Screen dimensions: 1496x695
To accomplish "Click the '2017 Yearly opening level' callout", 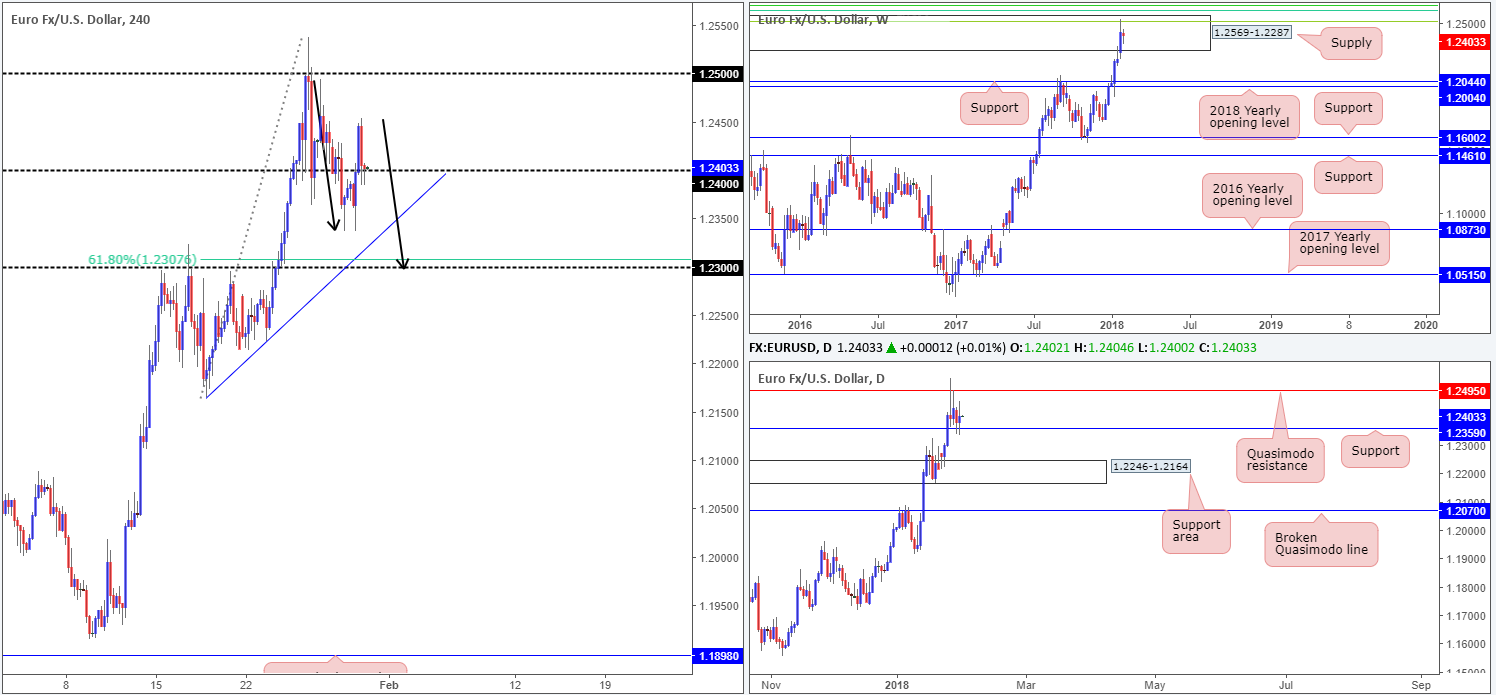I will coord(1341,243).
